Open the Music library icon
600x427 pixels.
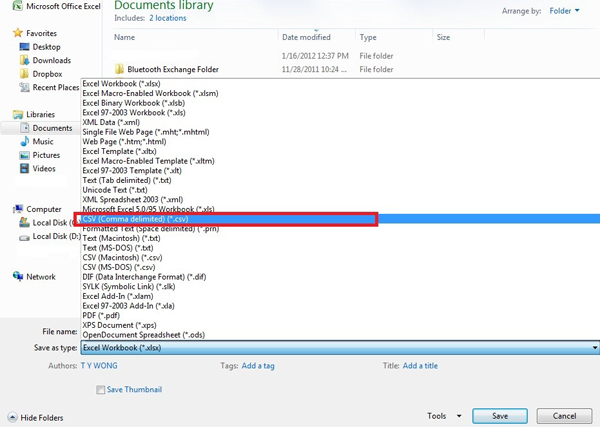(24, 141)
